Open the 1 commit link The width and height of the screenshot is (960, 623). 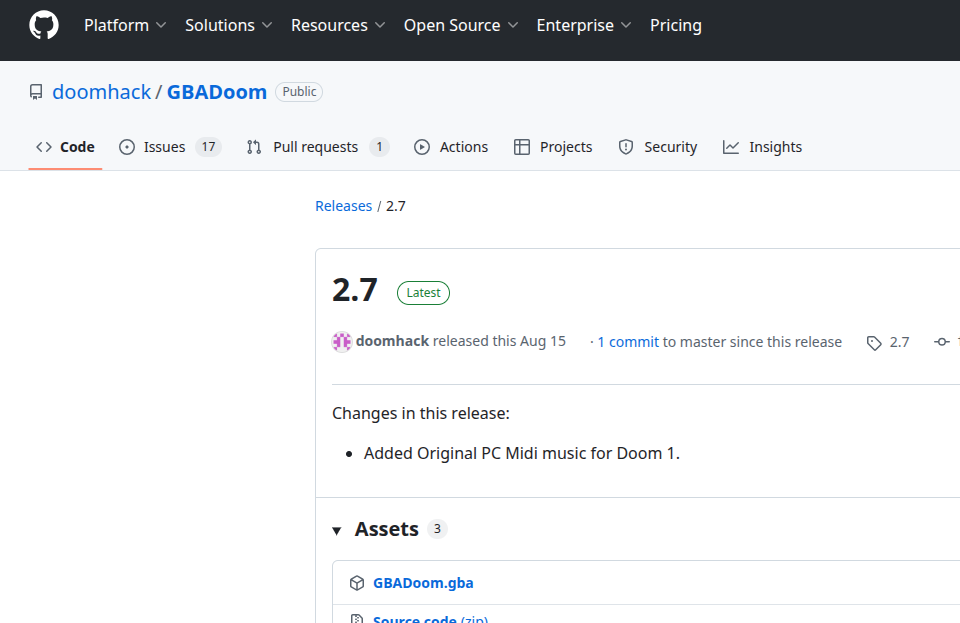click(x=628, y=342)
